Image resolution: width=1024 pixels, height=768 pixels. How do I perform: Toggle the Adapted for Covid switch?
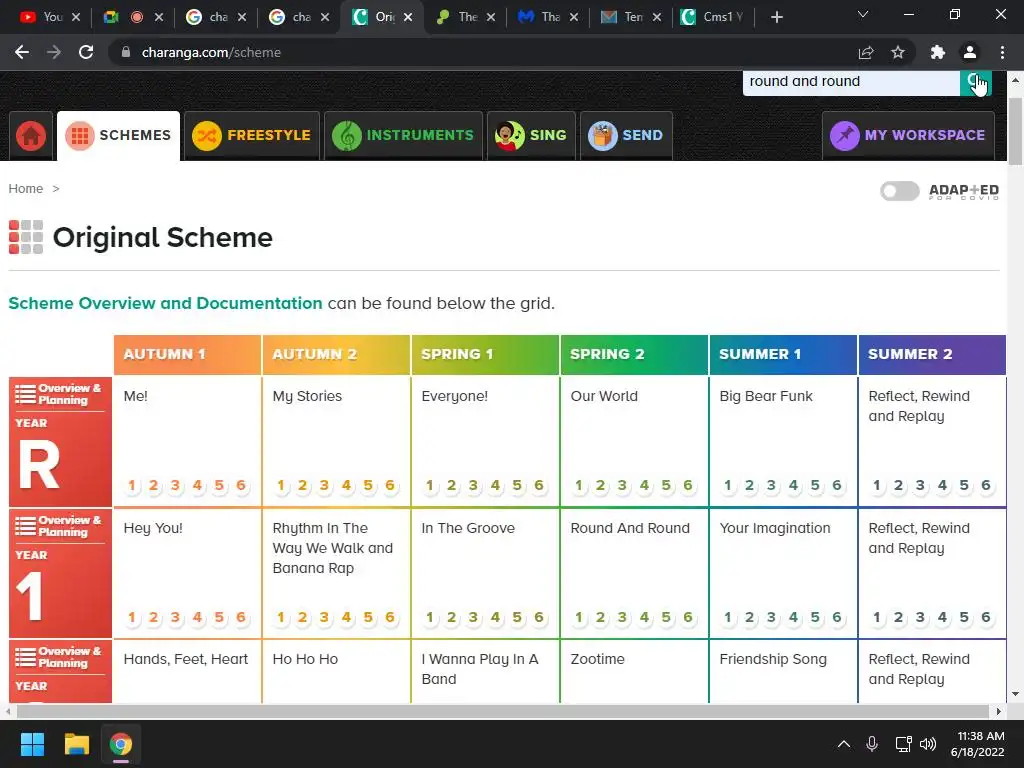pyautogui.click(x=899, y=191)
